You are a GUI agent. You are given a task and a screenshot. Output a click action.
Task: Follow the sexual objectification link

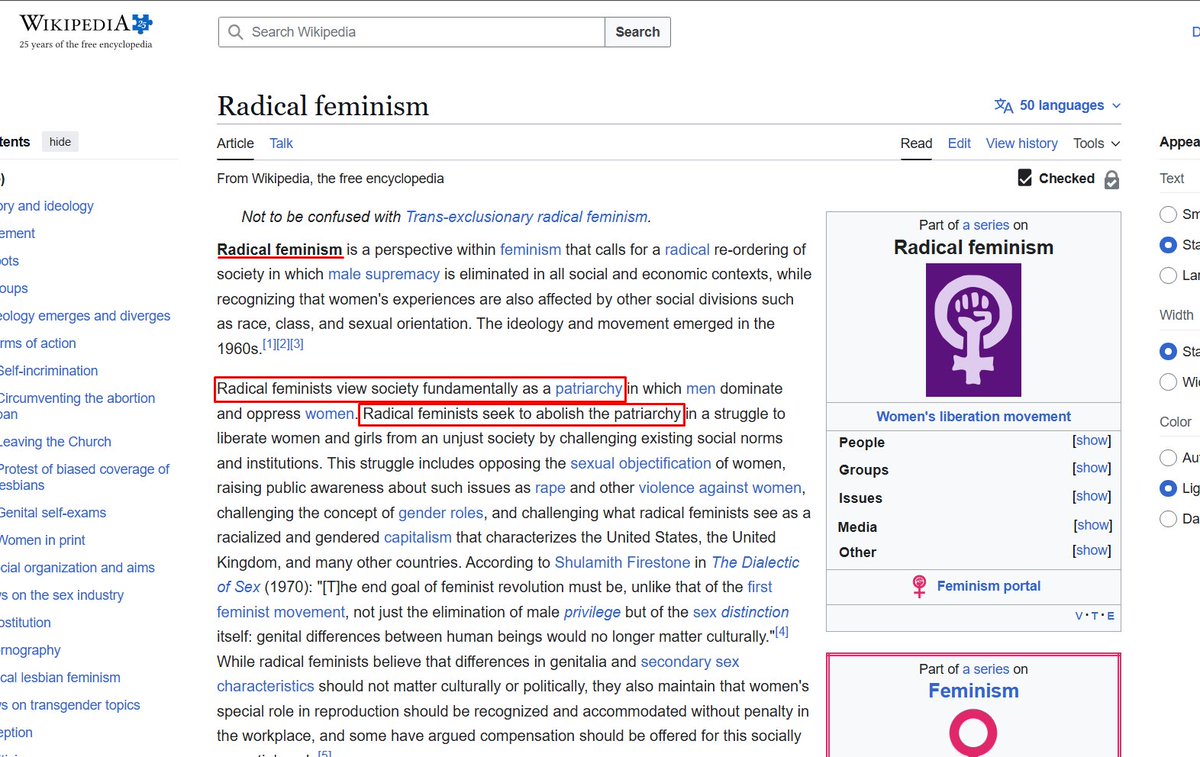641,463
